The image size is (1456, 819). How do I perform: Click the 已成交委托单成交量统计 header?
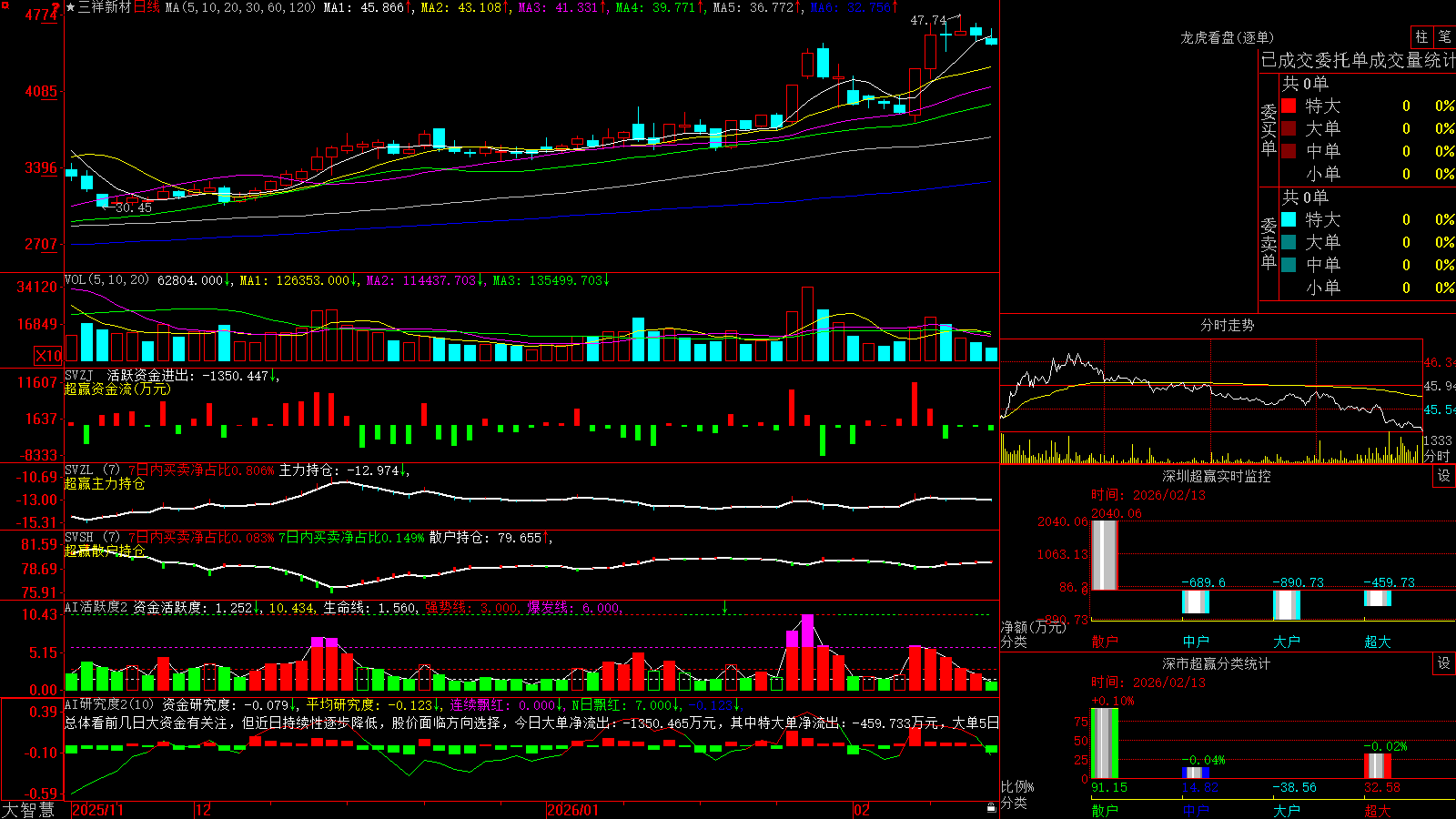point(1358,60)
